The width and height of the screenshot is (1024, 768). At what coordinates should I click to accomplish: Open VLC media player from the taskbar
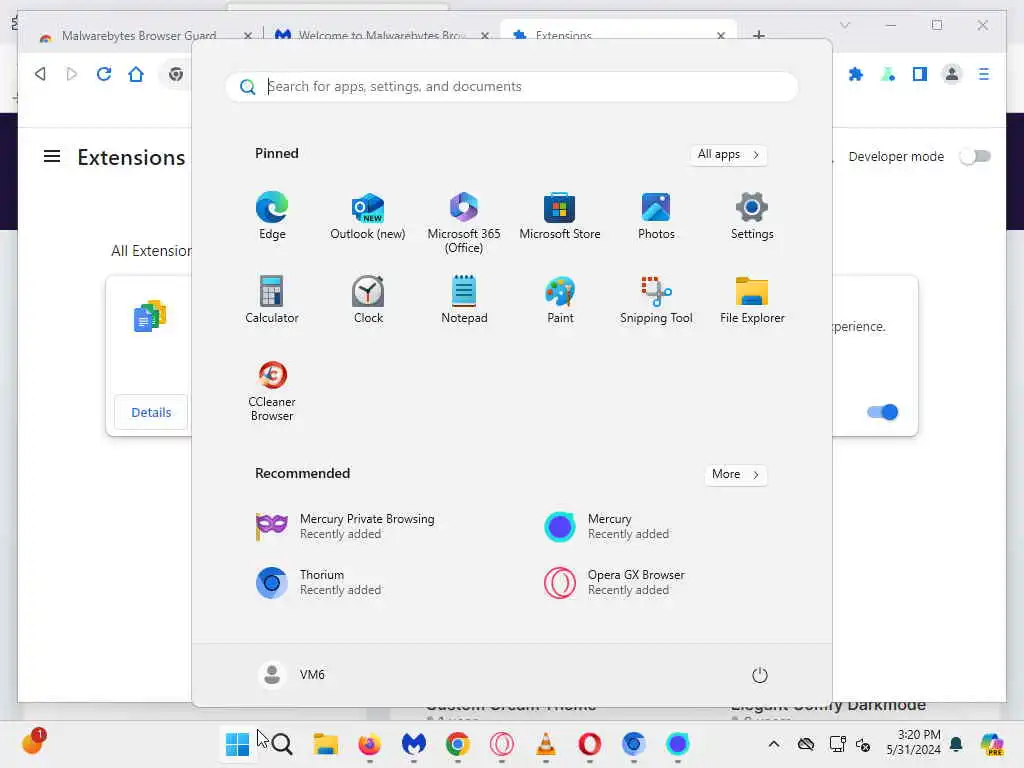546,744
